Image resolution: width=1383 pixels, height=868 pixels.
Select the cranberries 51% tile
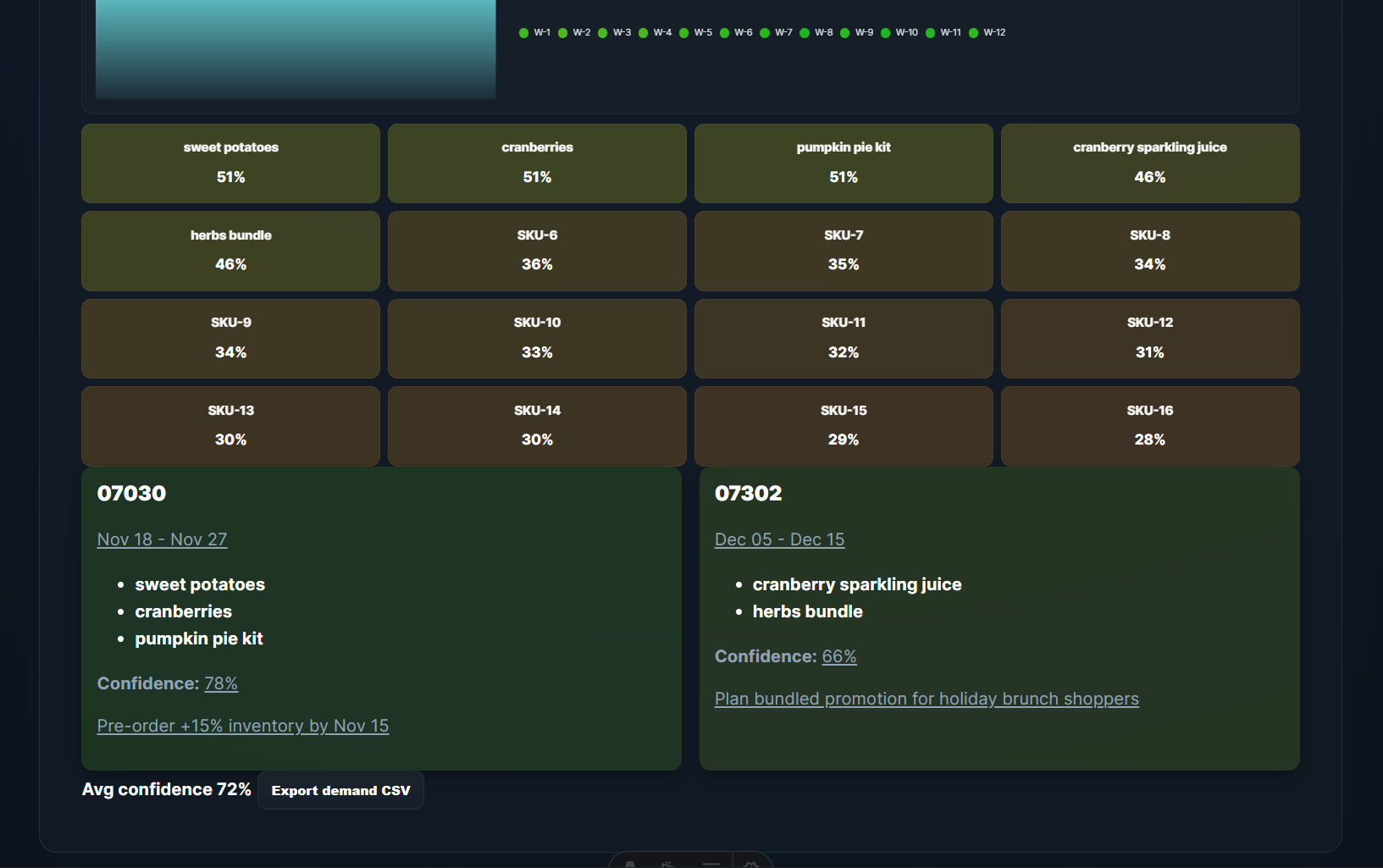pos(537,163)
